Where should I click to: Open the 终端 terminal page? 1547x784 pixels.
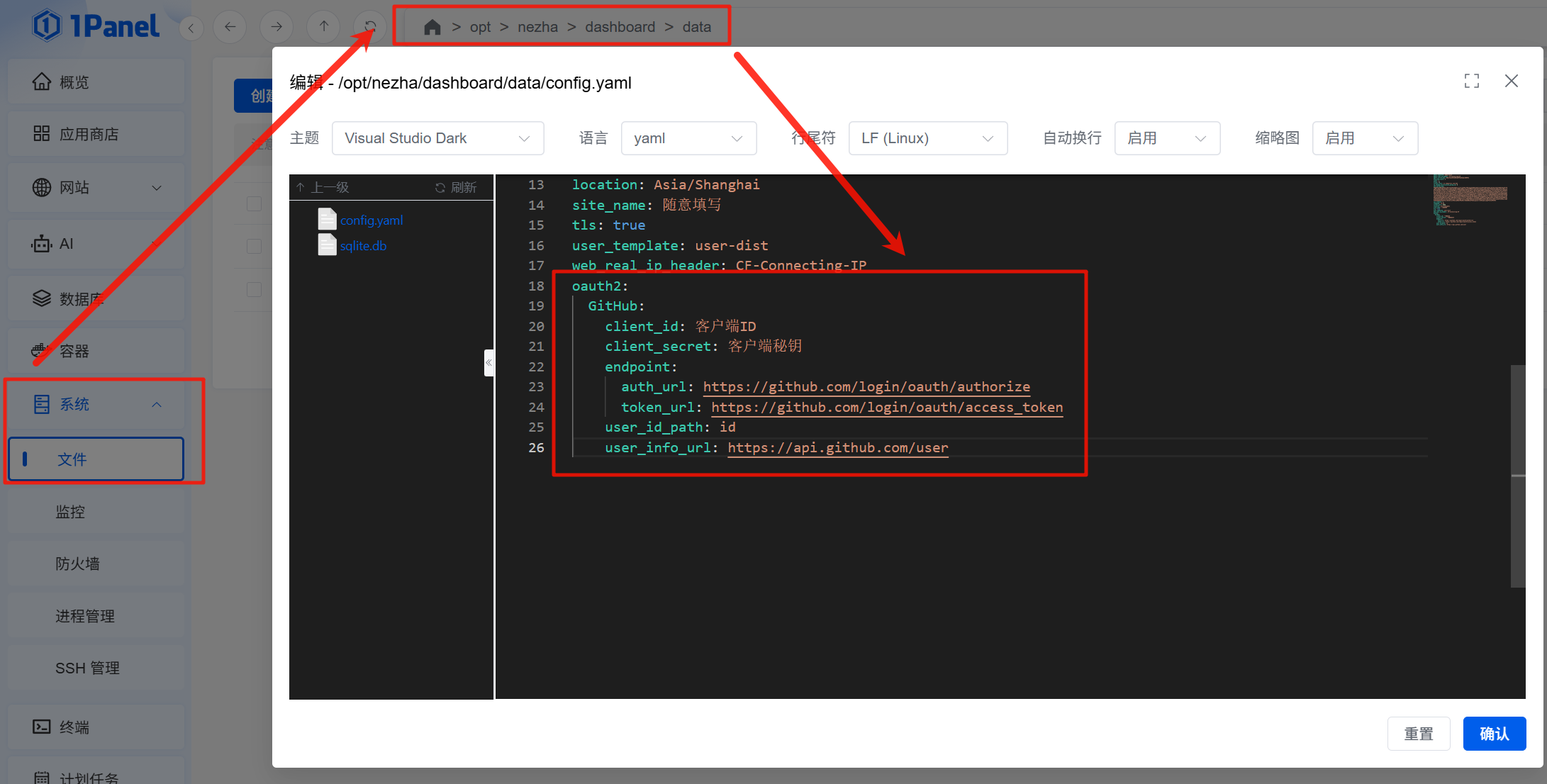point(96,727)
